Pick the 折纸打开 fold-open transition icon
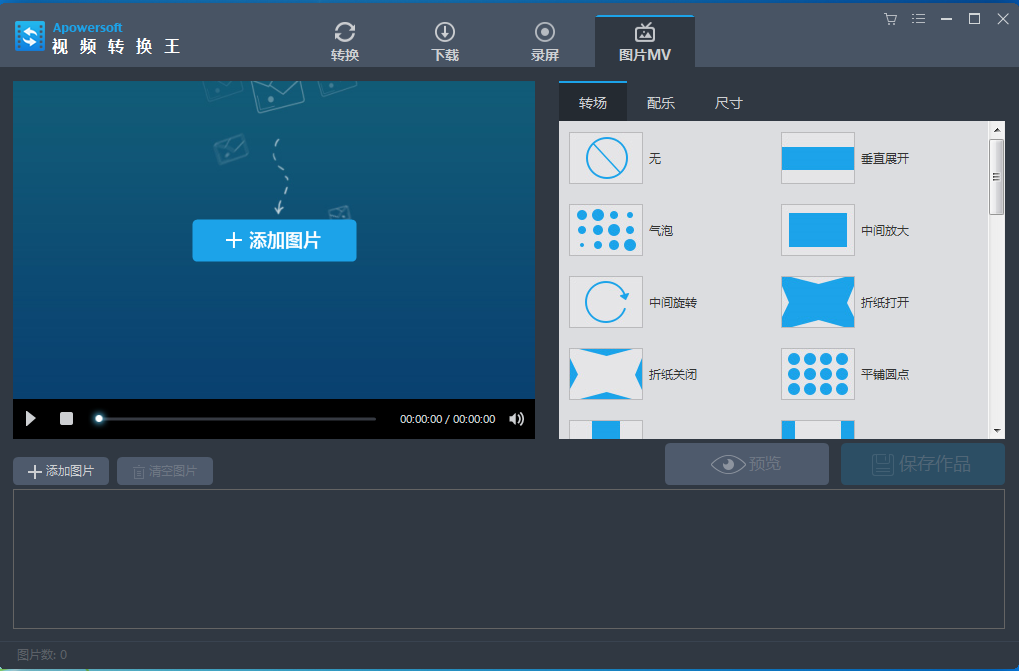Screen dimensions: 1019x671 pyautogui.click(x=817, y=302)
